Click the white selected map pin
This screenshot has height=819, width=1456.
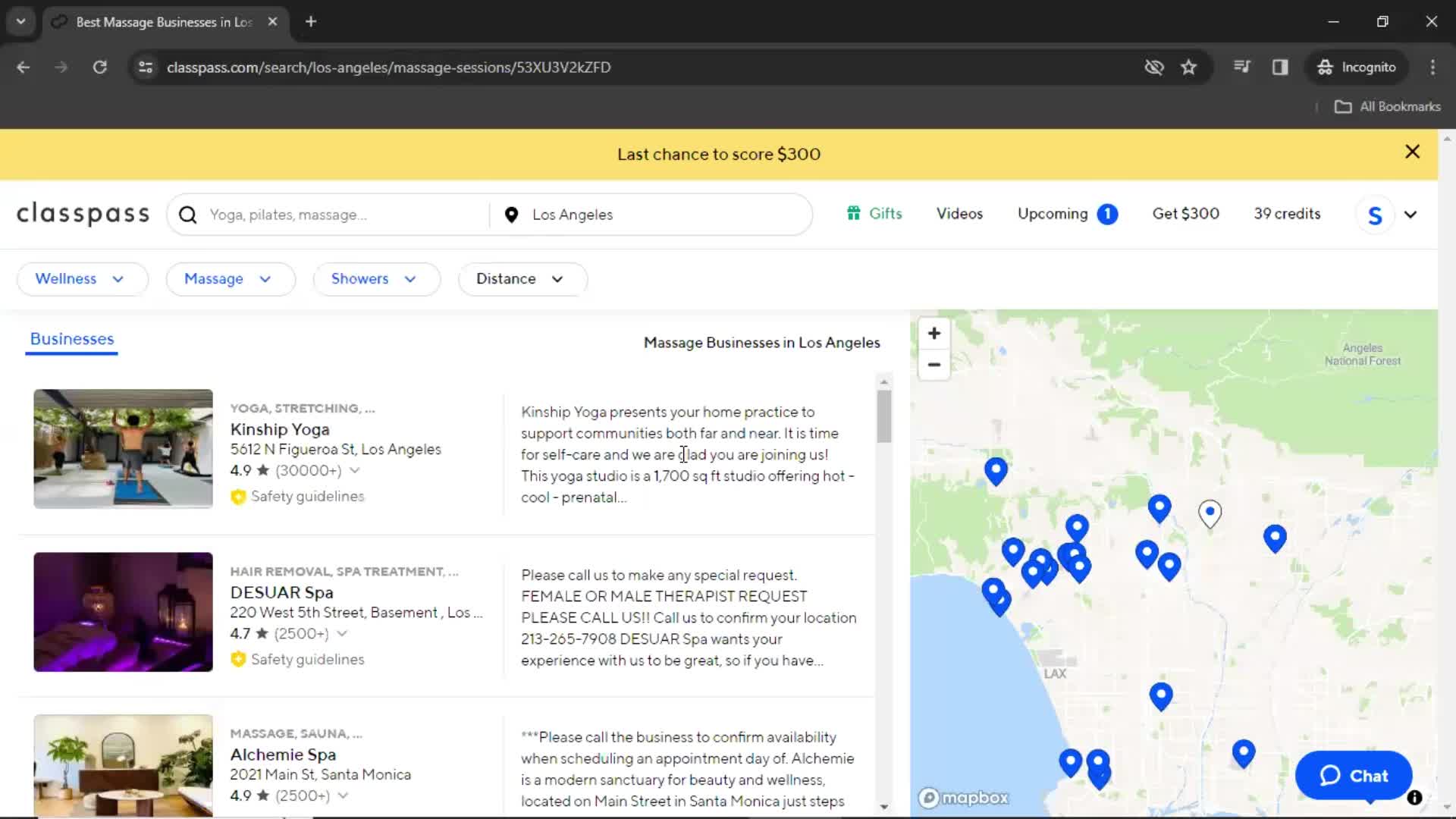[1210, 513]
